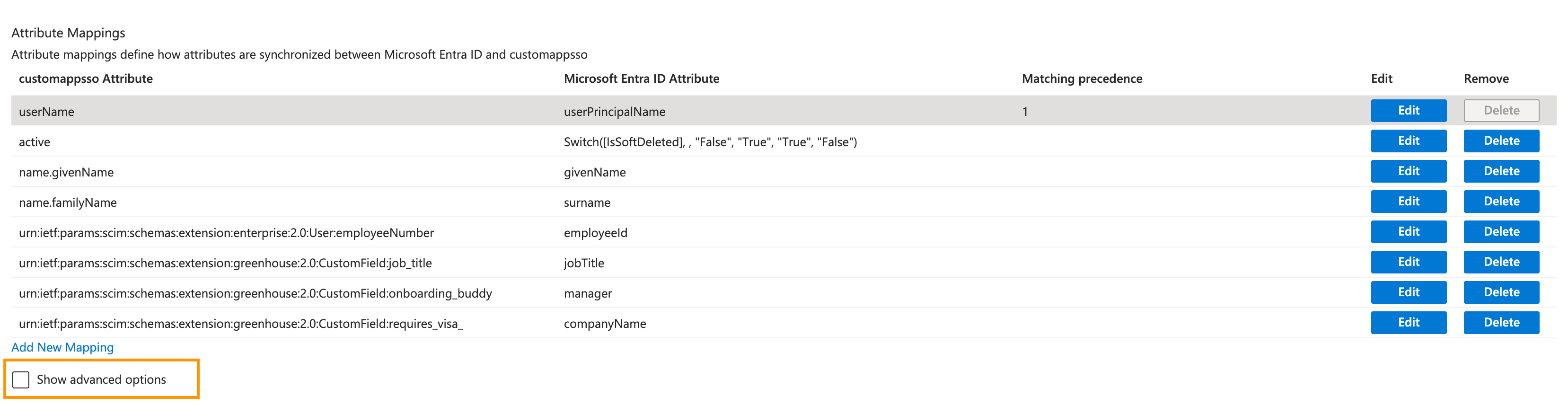The height and width of the screenshot is (405, 1568).
Task: Edit the userName attribute mapping
Action: (x=1408, y=111)
